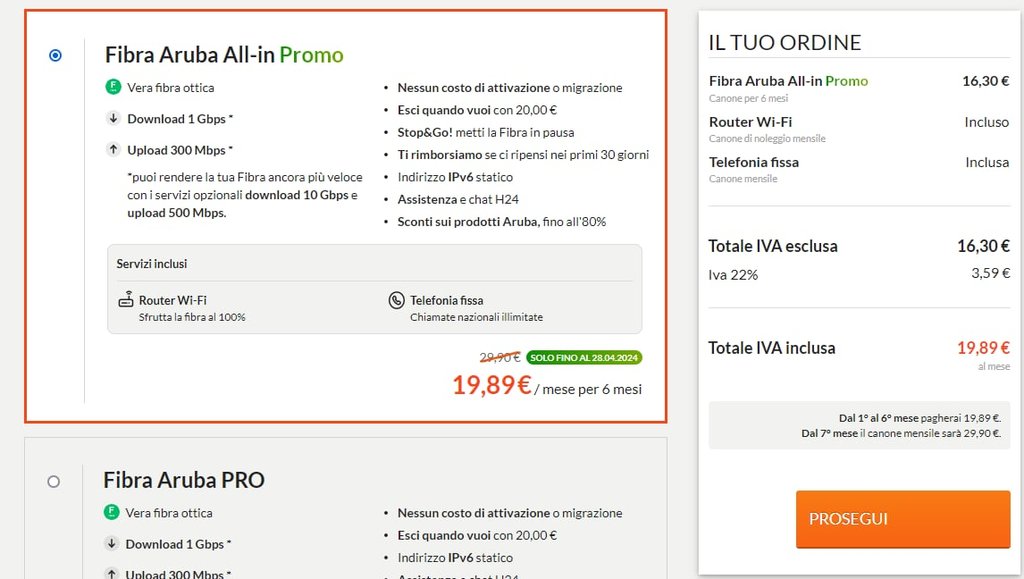This screenshot has height=579, width=1024.
Task: Click the crossed-out 29,90 € price
Action: [x=499, y=357]
